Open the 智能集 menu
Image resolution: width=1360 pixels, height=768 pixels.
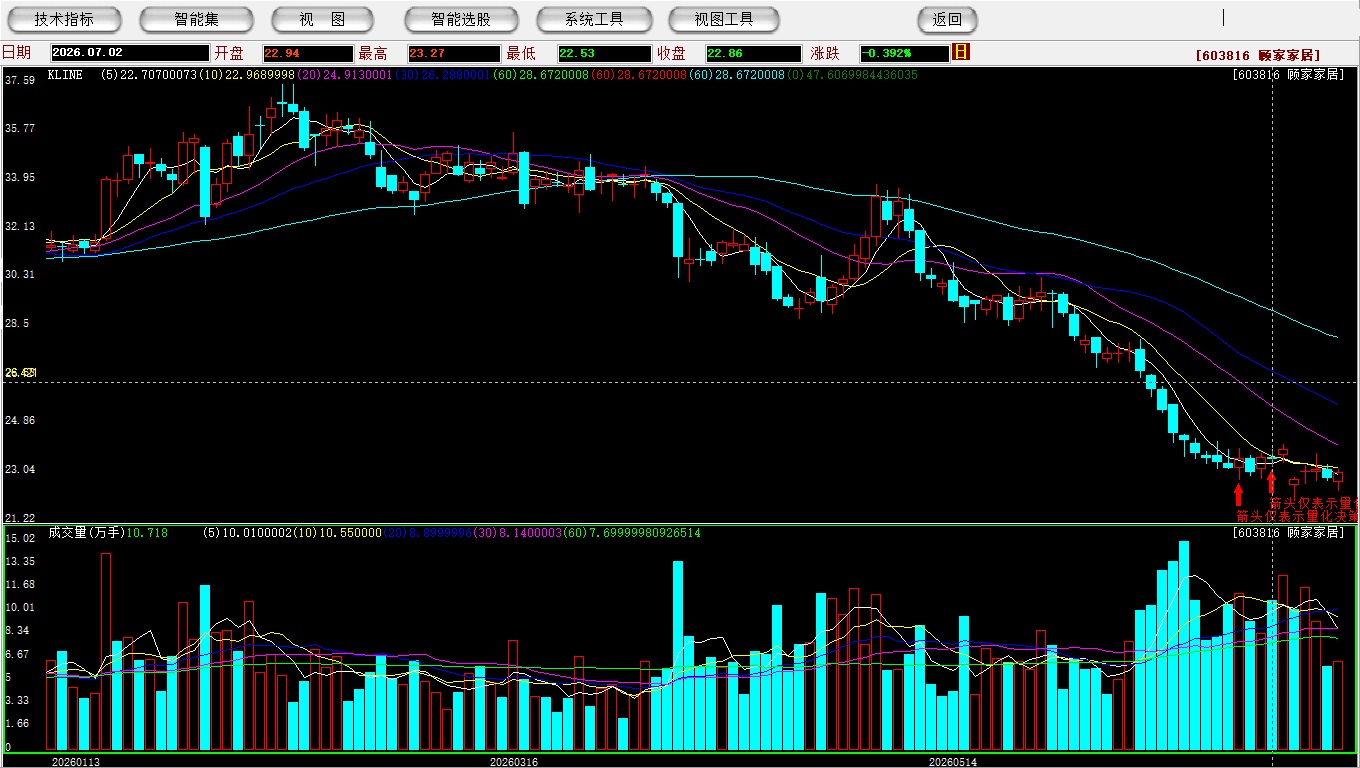196,19
